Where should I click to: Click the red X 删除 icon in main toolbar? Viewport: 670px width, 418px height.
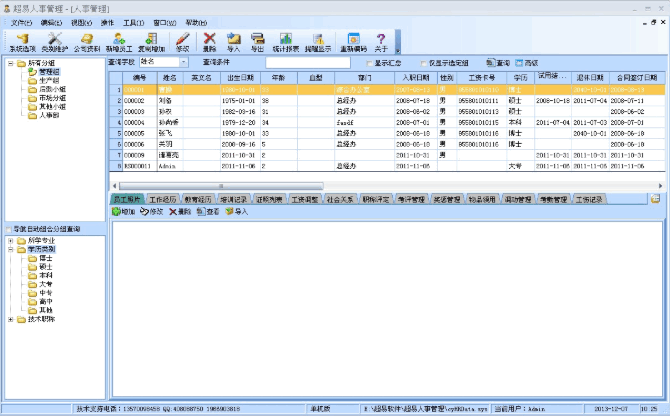point(209,43)
